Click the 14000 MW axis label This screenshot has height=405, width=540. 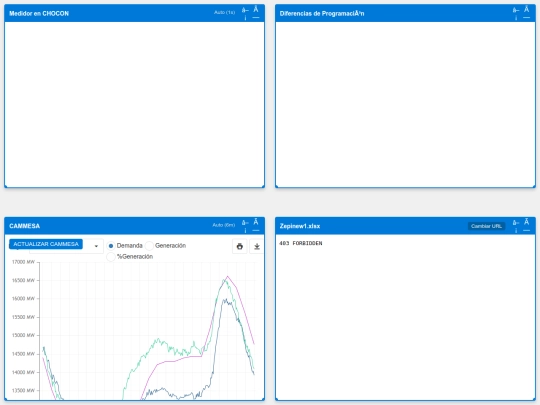[x=23, y=372]
